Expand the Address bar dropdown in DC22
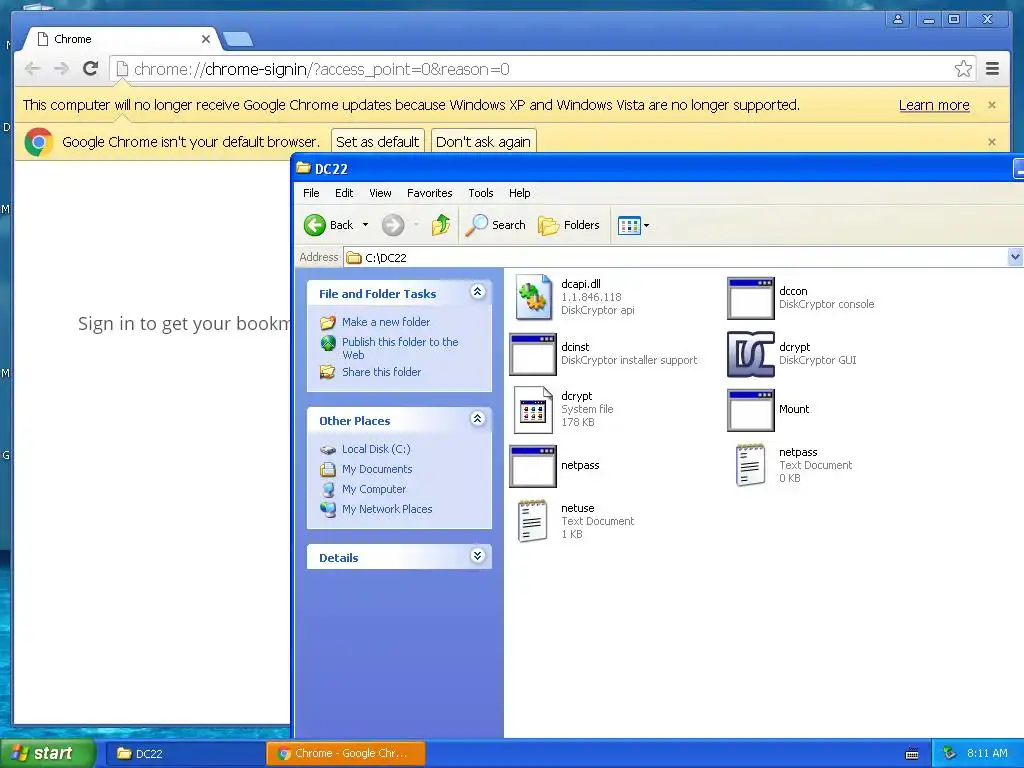The width and height of the screenshot is (1024, 768). 1015,257
